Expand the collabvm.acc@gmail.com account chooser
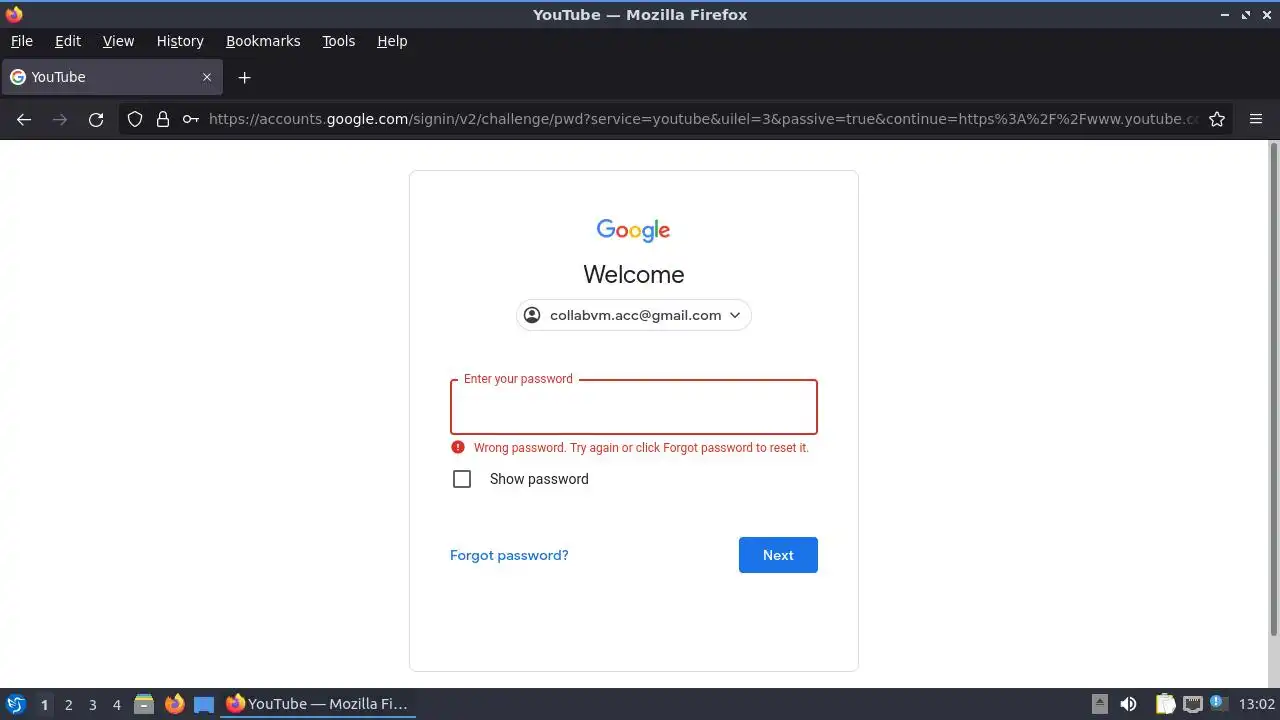The width and height of the screenshot is (1280, 720). [x=634, y=315]
